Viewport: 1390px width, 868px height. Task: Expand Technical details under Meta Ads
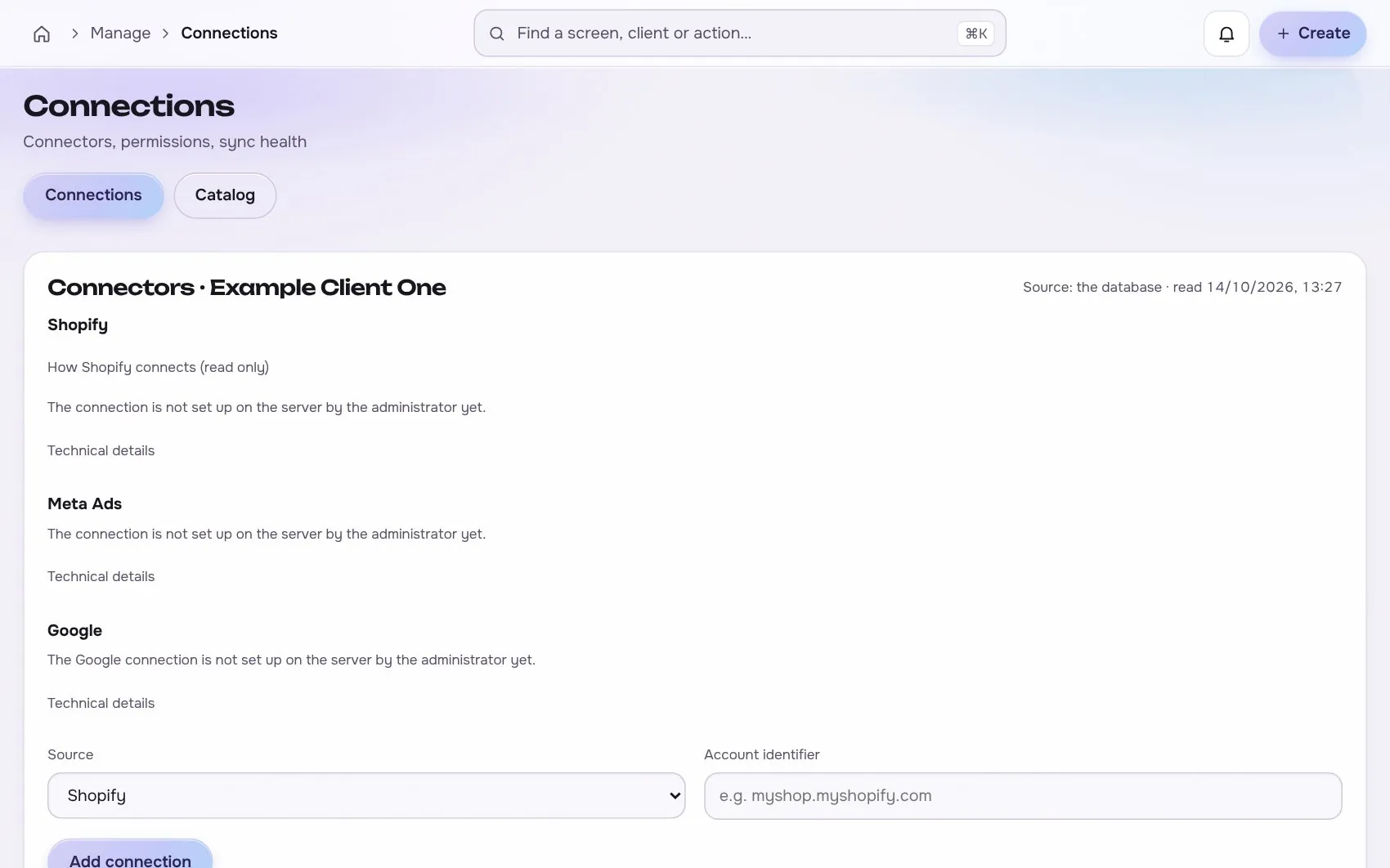coord(101,576)
